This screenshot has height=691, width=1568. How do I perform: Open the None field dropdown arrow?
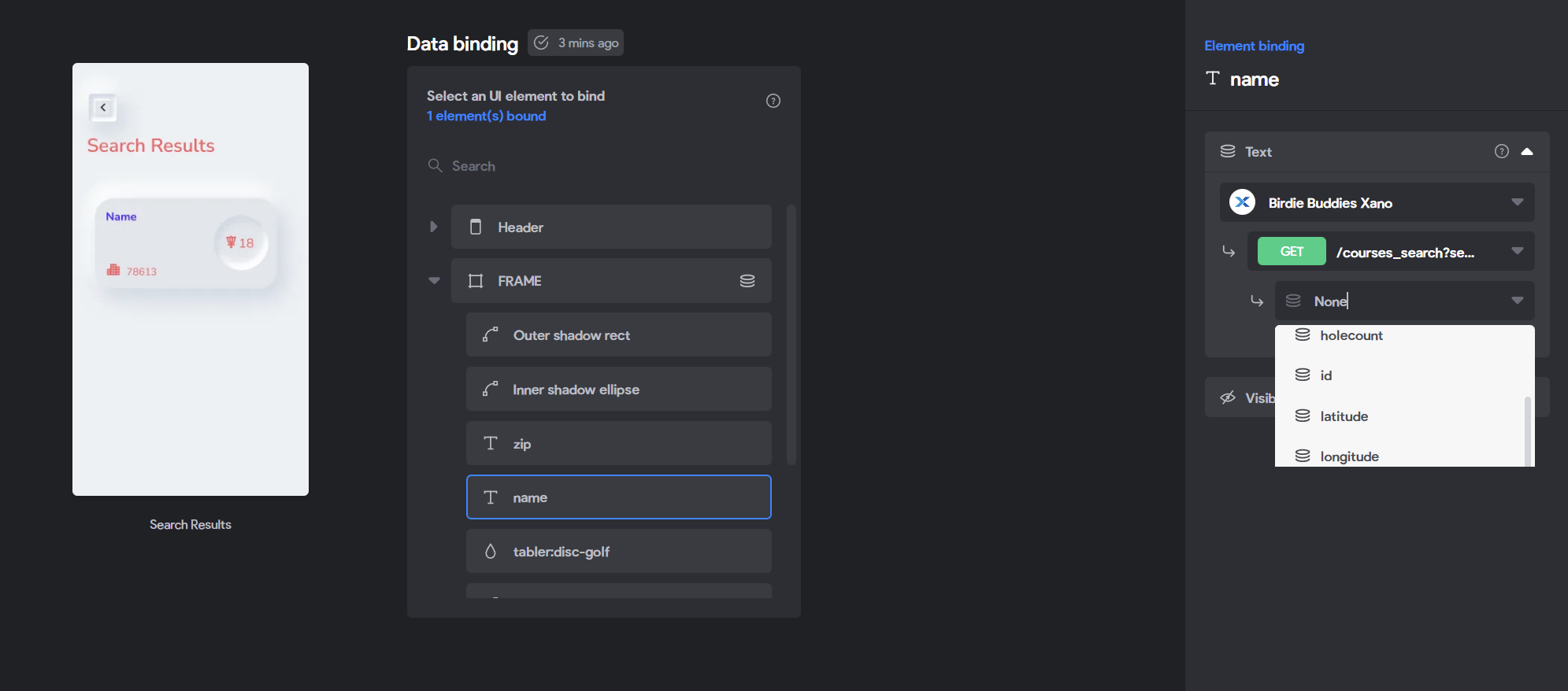tap(1518, 301)
